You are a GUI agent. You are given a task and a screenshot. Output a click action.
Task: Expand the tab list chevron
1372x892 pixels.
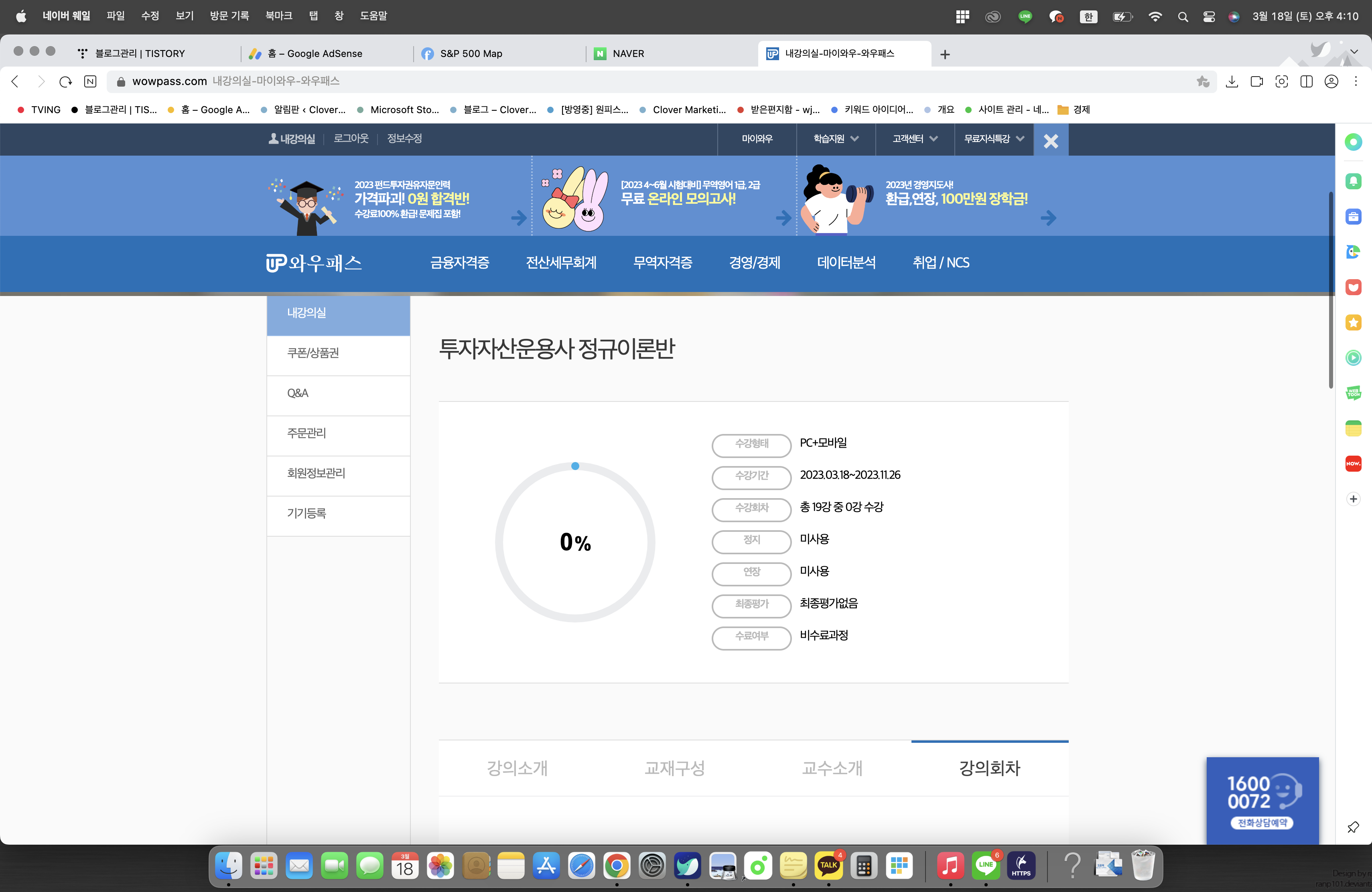coord(1354,52)
